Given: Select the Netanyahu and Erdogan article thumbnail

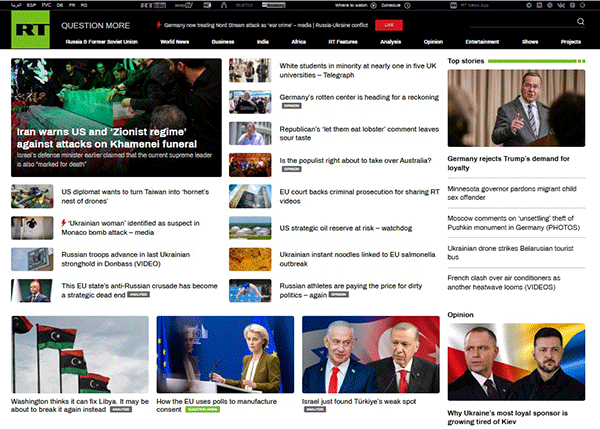Looking at the screenshot, I should tap(370, 354).
